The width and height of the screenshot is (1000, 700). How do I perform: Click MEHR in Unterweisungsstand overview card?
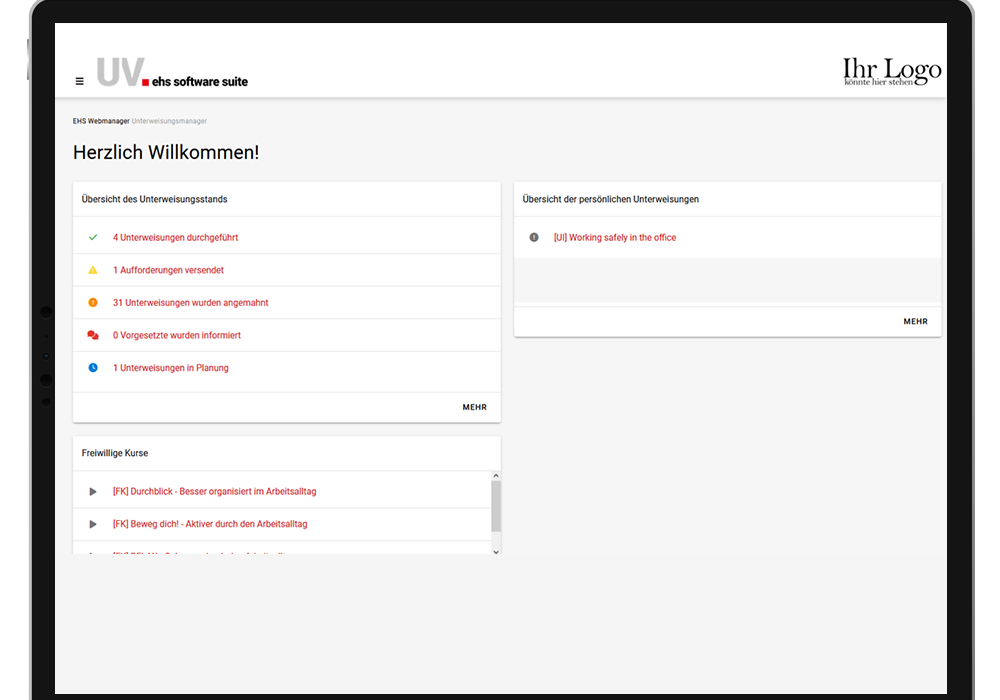click(474, 407)
